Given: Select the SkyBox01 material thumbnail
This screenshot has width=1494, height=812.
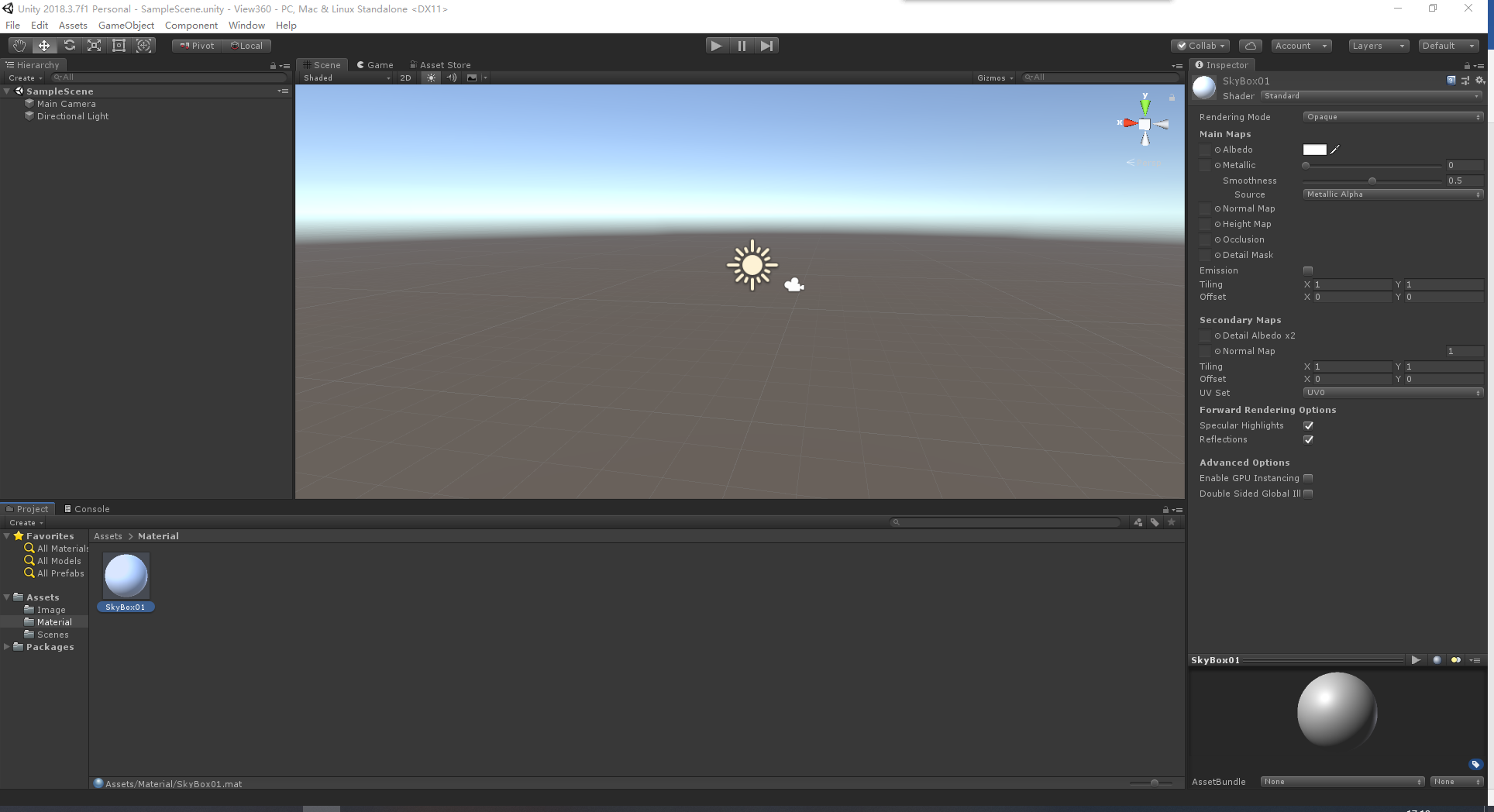Looking at the screenshot, I should (x=125, y=576).
